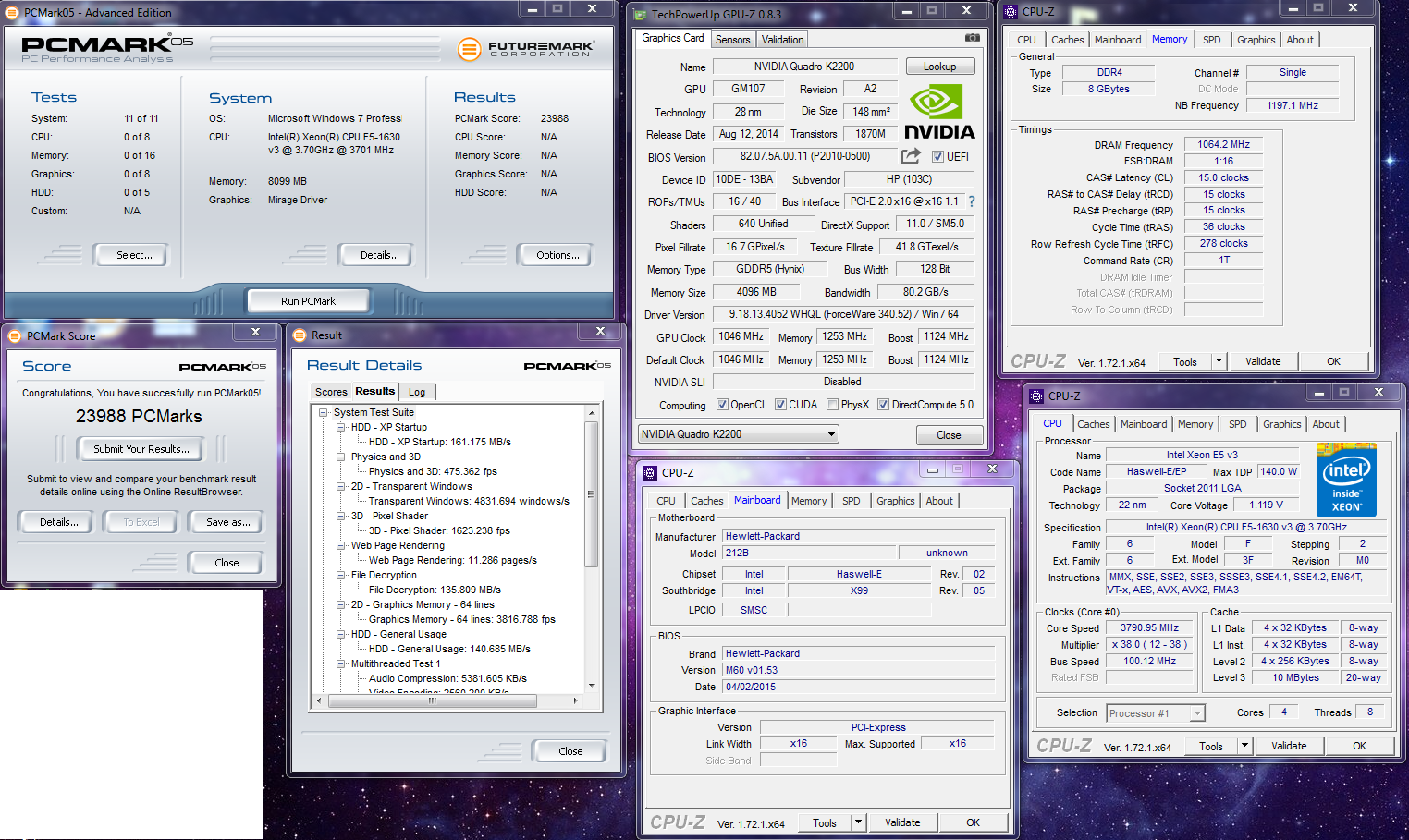Click the Details button in PCMark Score window
This screenshot has height=840, width=1409.
coord(58,522)
